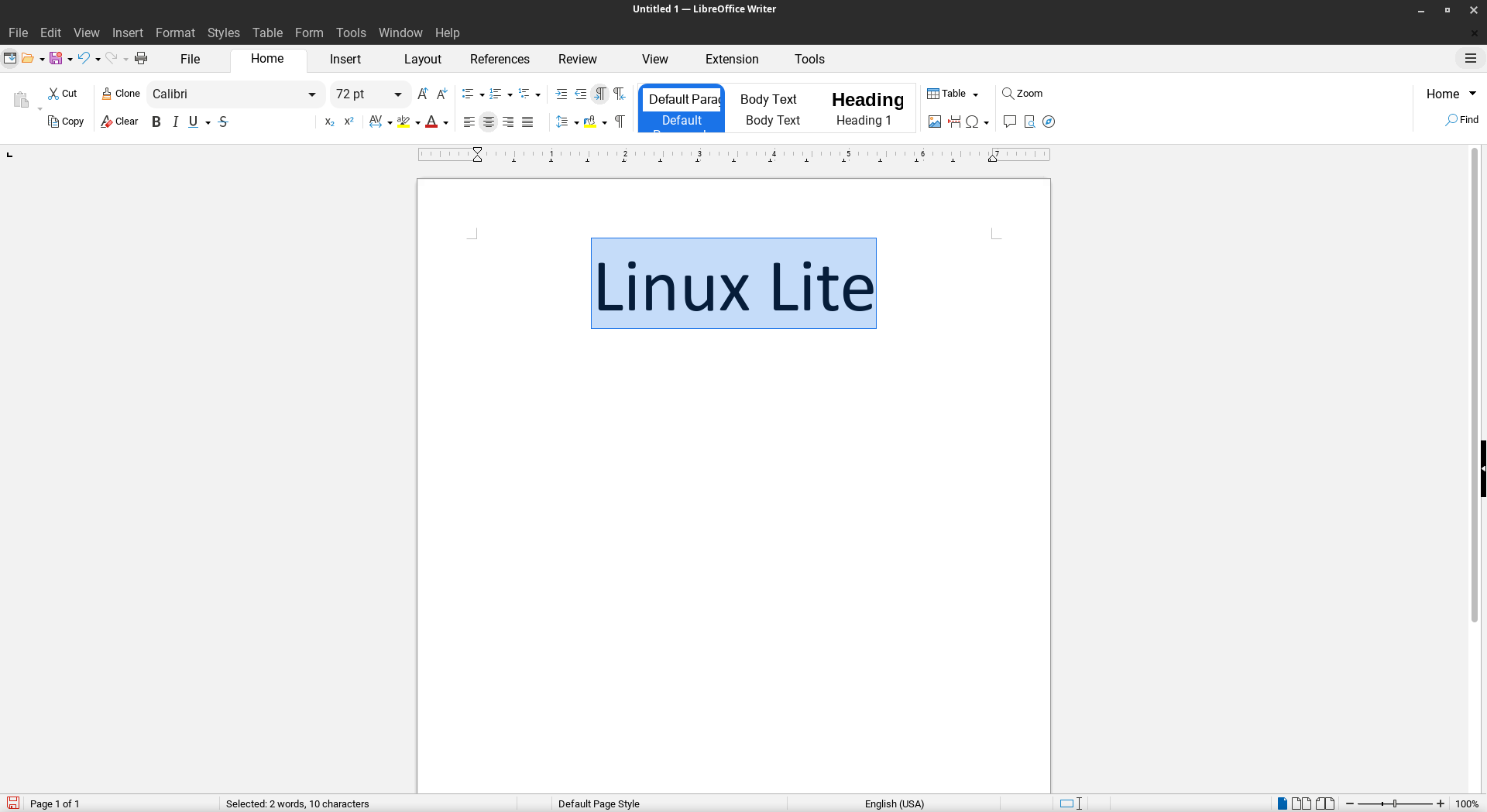This screenshot has width=1487, height=812.
Task: Click the Zoom button
Action: [1022, 94]
